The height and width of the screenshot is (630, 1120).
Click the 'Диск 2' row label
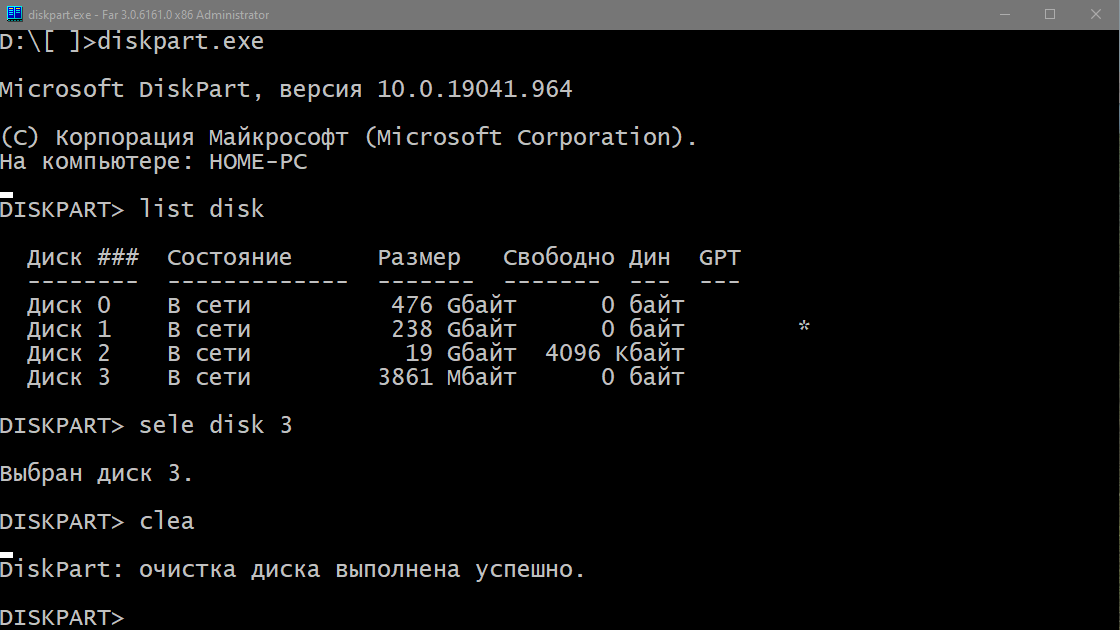tap(69, 353)
